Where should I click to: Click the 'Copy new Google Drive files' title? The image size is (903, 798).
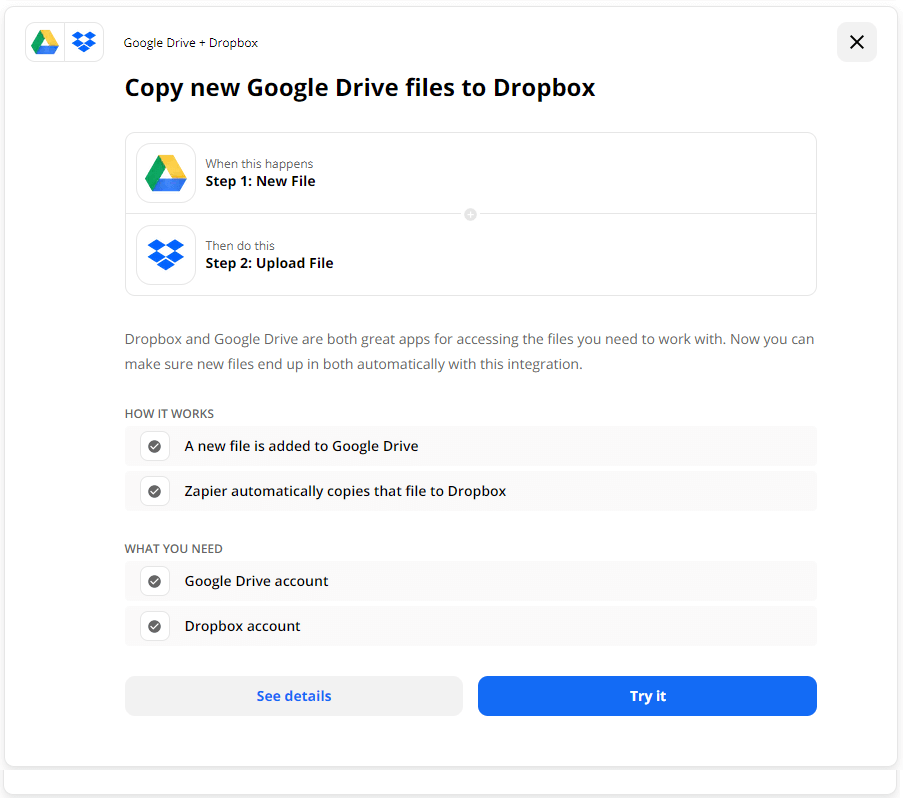[x=359, y=87]
